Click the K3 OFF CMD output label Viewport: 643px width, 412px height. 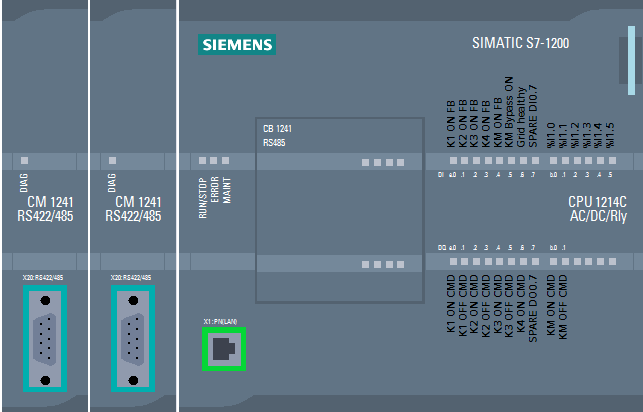(509, 305)
